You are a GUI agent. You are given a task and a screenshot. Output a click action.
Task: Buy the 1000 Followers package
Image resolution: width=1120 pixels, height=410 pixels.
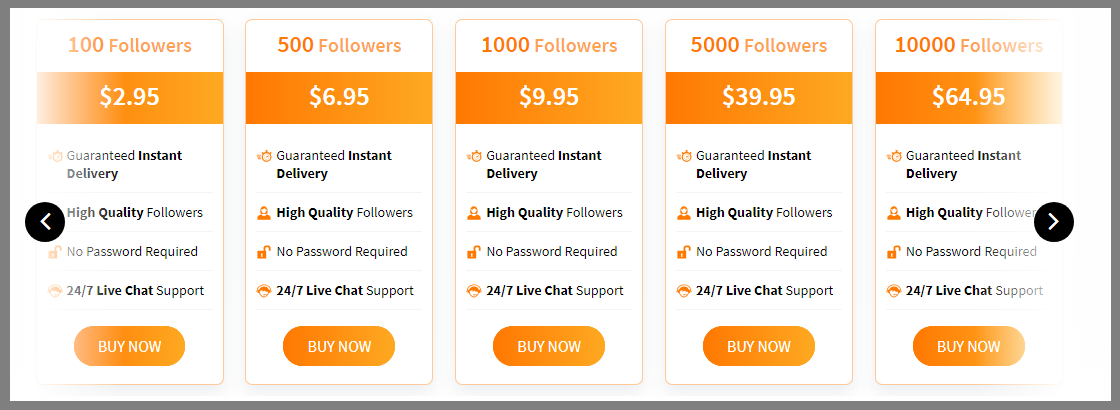[x=549, y=346]
